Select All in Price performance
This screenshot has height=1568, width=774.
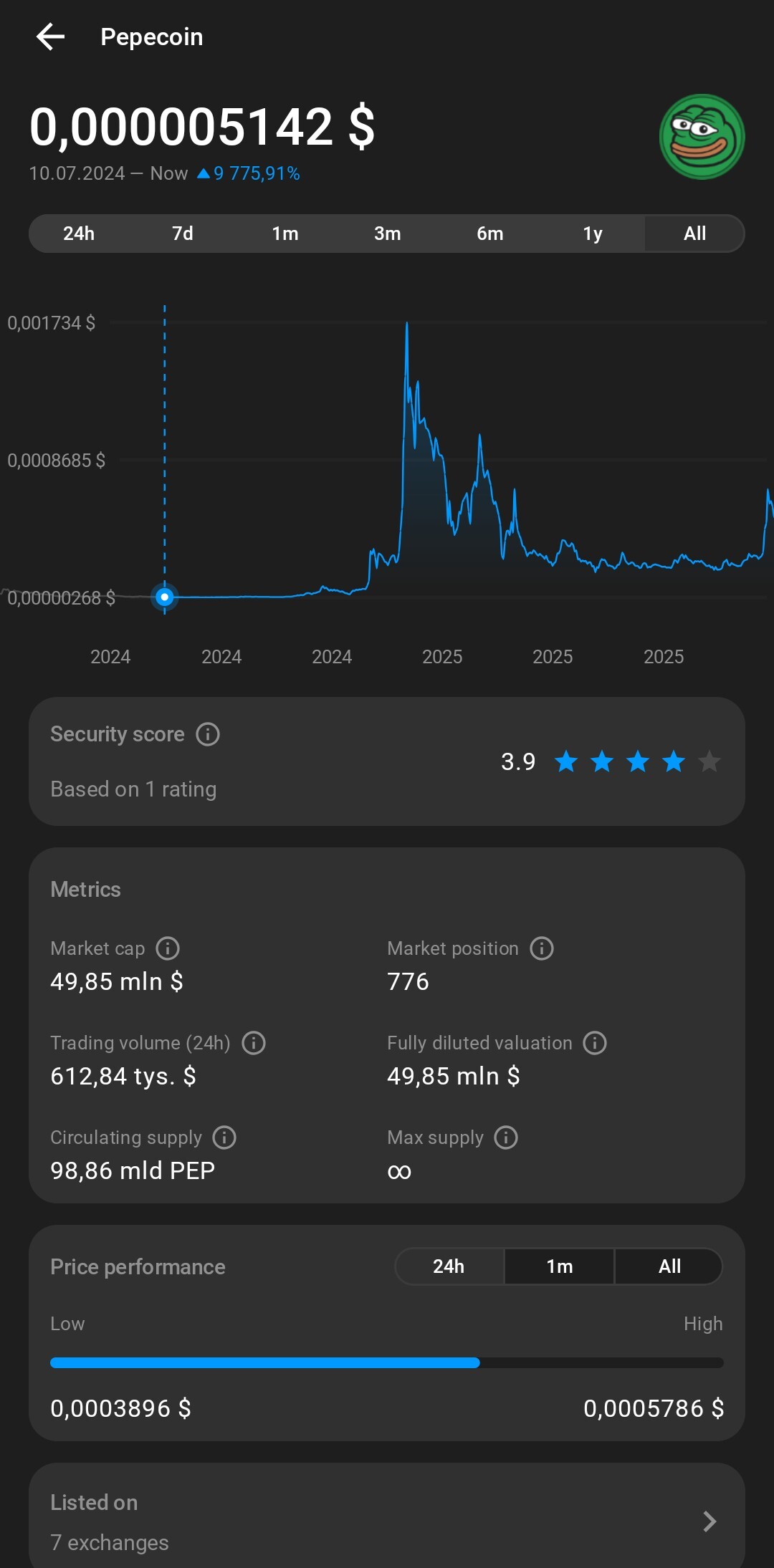pos(669,1266)
